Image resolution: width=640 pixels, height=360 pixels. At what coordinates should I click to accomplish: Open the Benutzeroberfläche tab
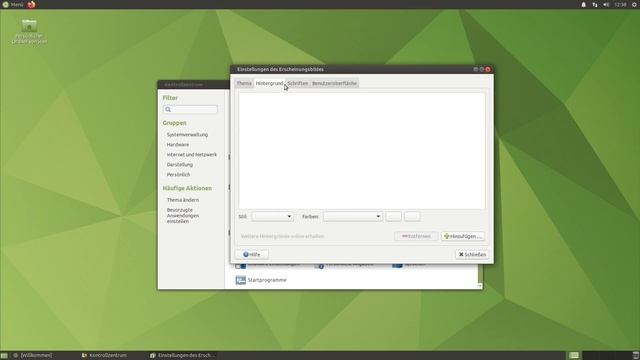click(x=334, y=83)
